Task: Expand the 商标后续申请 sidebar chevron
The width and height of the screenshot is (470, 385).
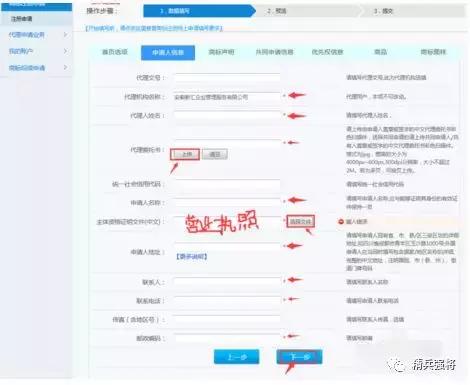Action: point(65,67)
